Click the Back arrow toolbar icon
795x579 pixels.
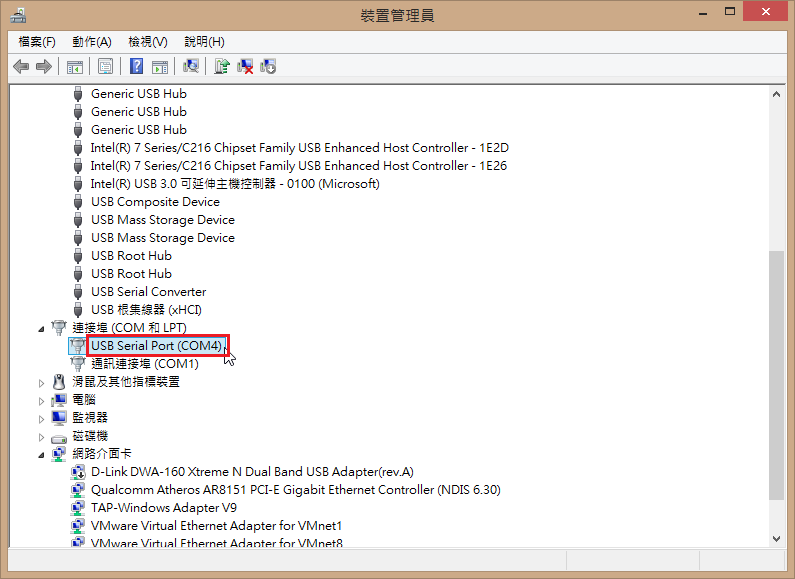[21, 66]
